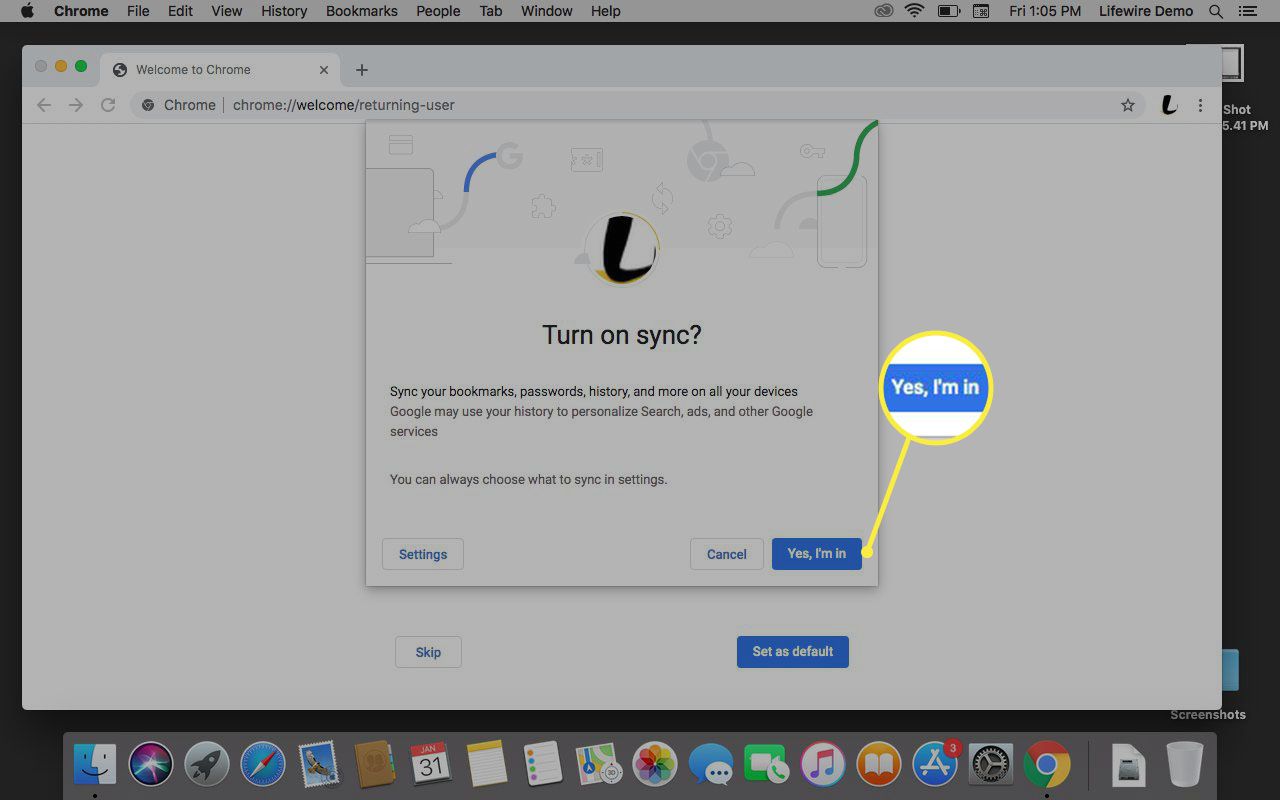Open Calendar showing 31 in Dock

pos(431,766)
